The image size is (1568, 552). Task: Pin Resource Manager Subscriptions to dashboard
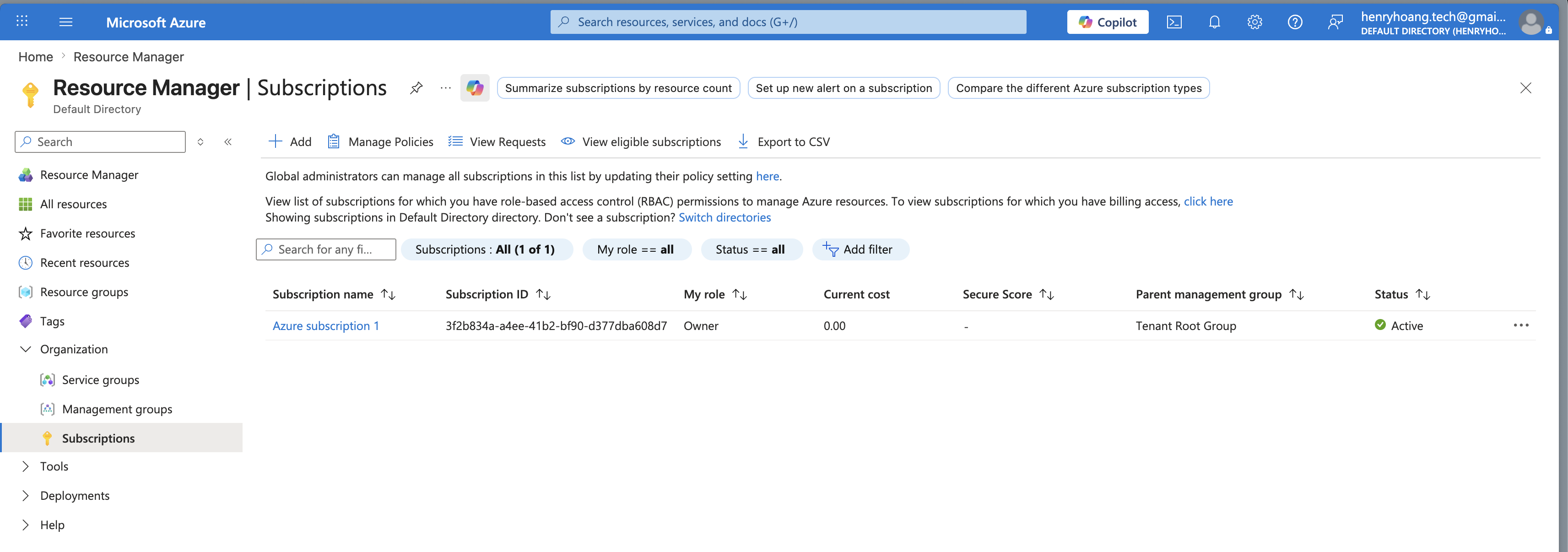(416, 87)
